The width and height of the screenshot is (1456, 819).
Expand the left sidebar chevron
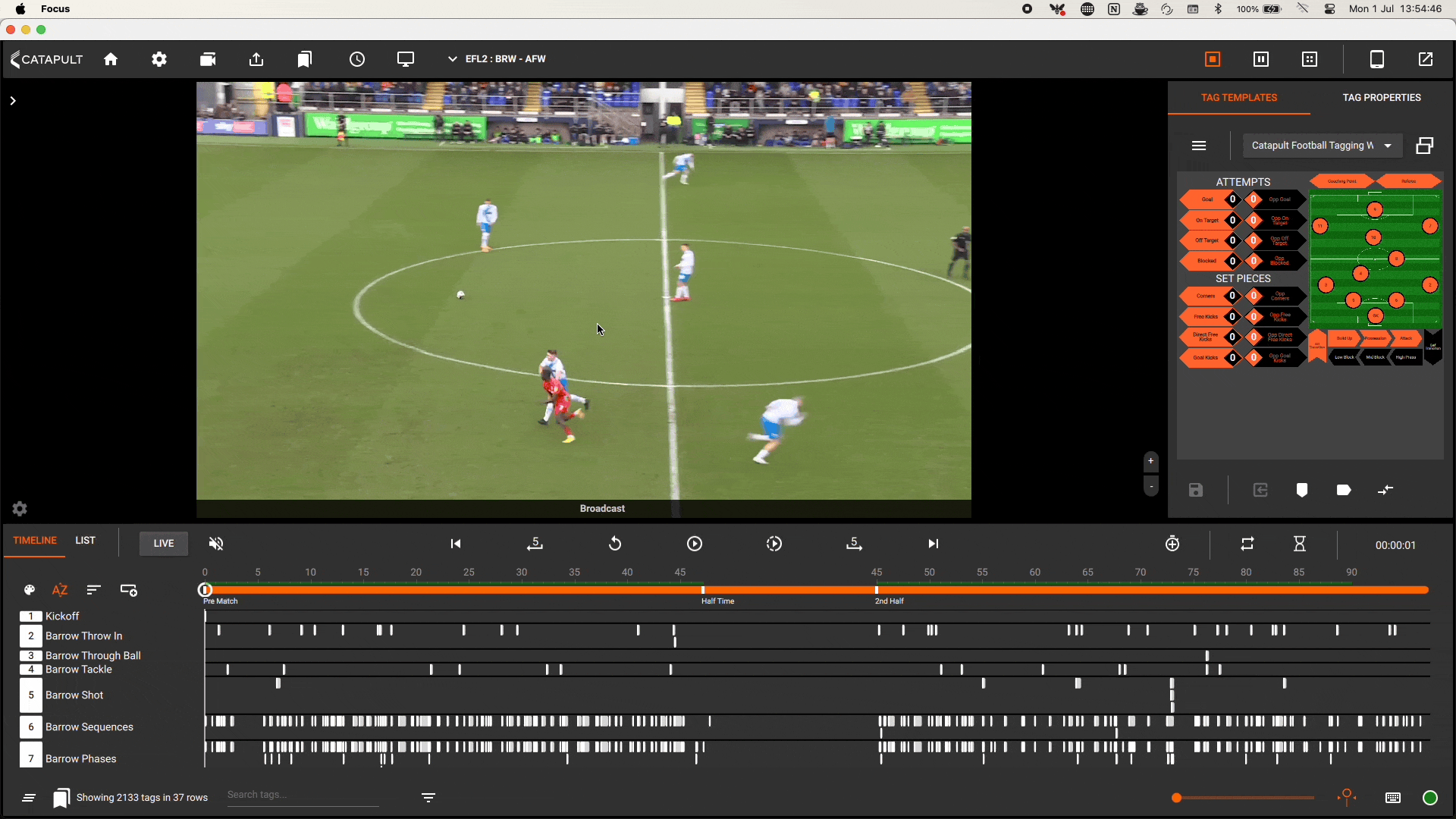(13, 100)
